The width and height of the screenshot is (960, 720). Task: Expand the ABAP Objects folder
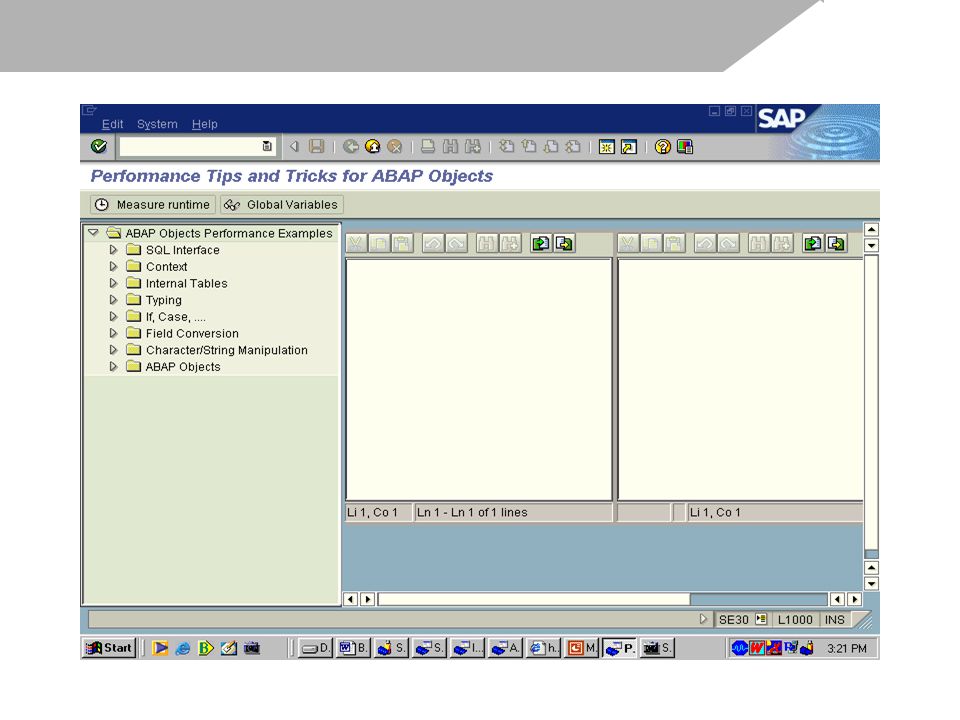[x=113, y=366]
